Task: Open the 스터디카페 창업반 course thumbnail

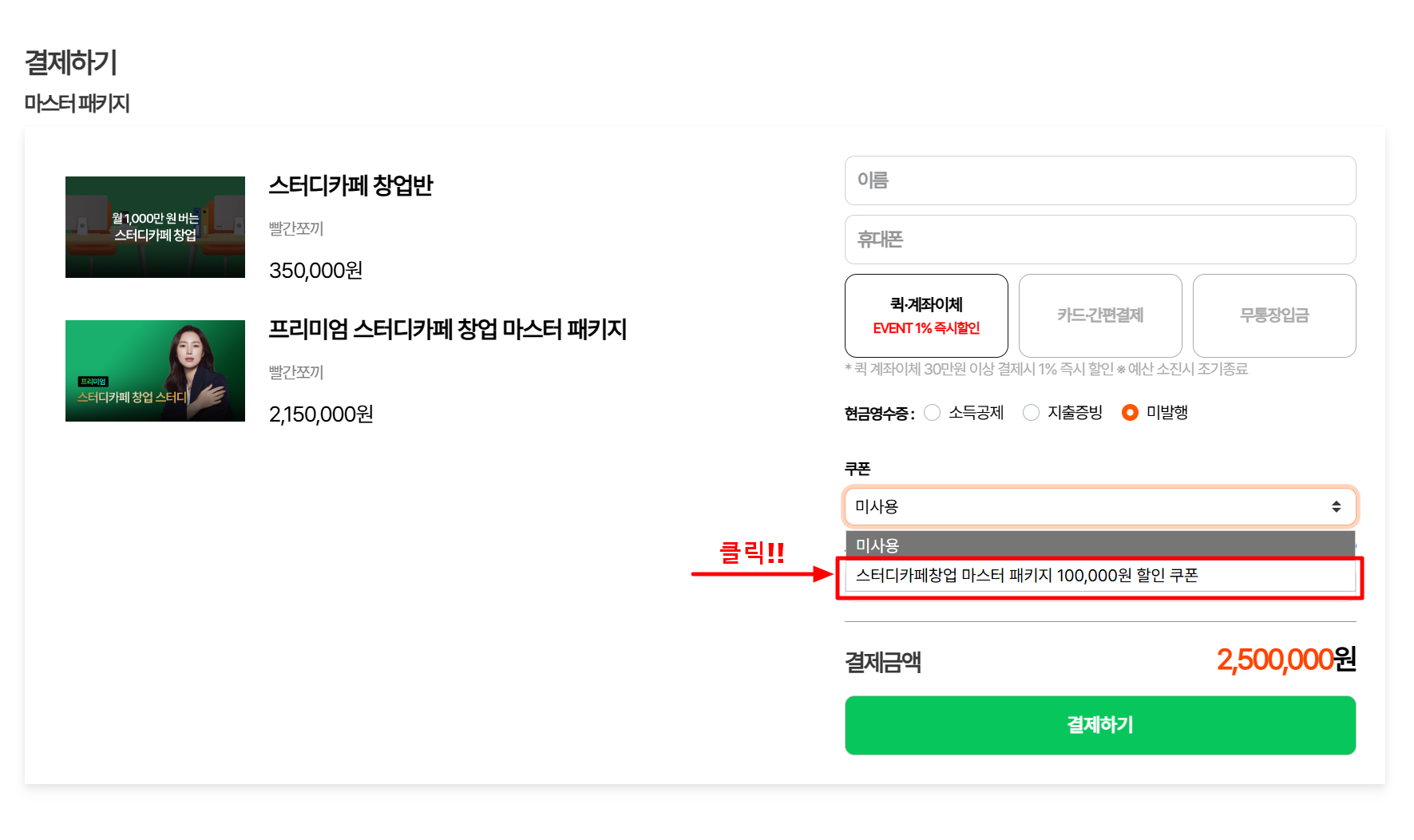Action: pyautogui.click(x=155, y=227)
